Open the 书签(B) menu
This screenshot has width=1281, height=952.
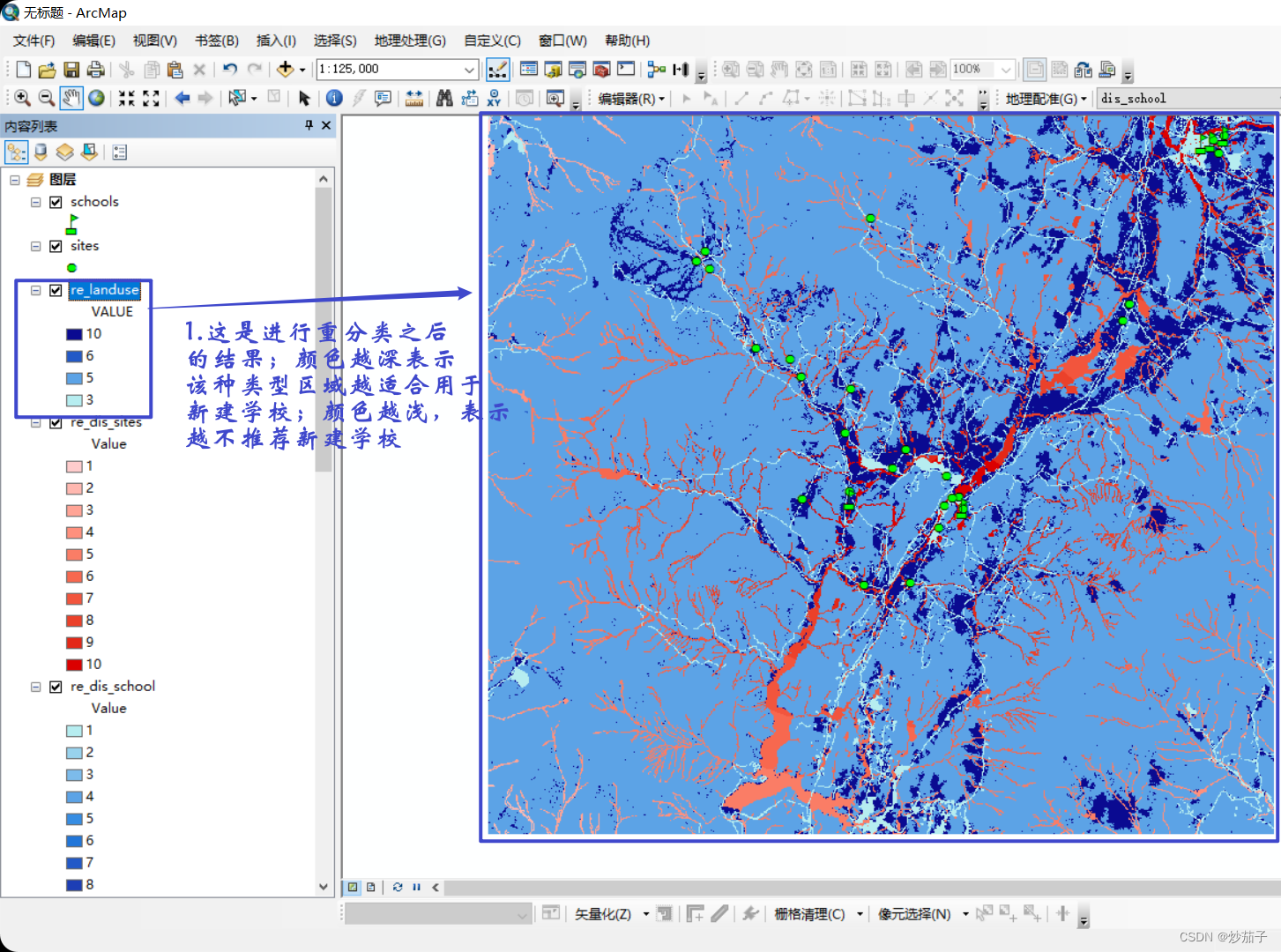(217, 41)
